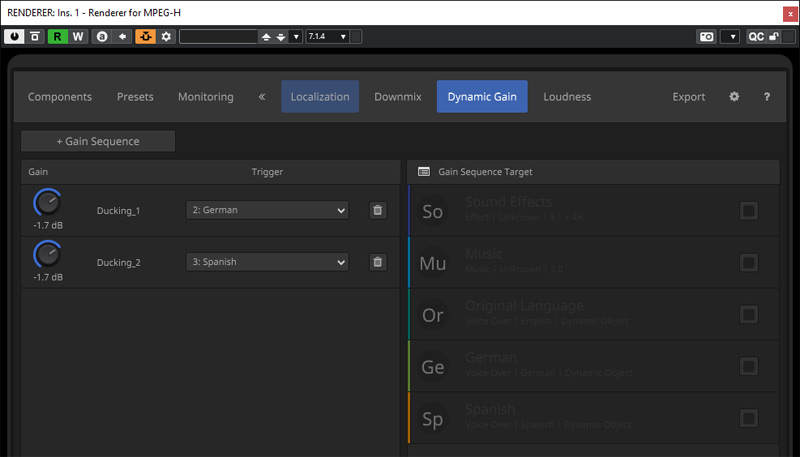Check the Music target checkbox

tap(749, 262)
